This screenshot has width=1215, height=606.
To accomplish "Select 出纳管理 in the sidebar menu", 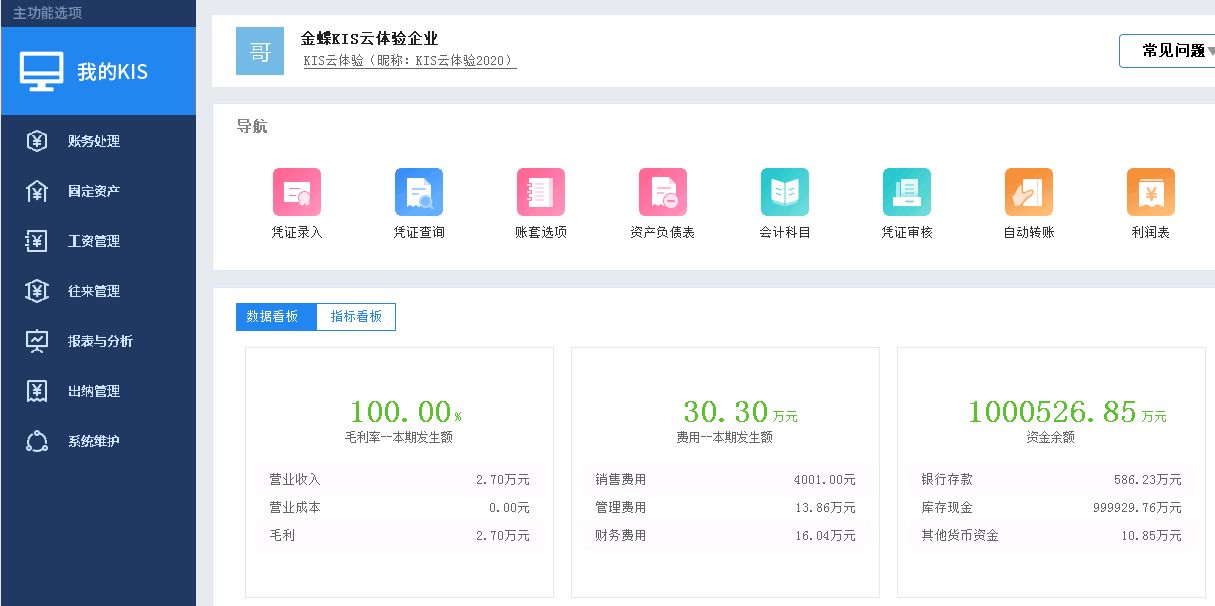I will (x=98, y=391).
